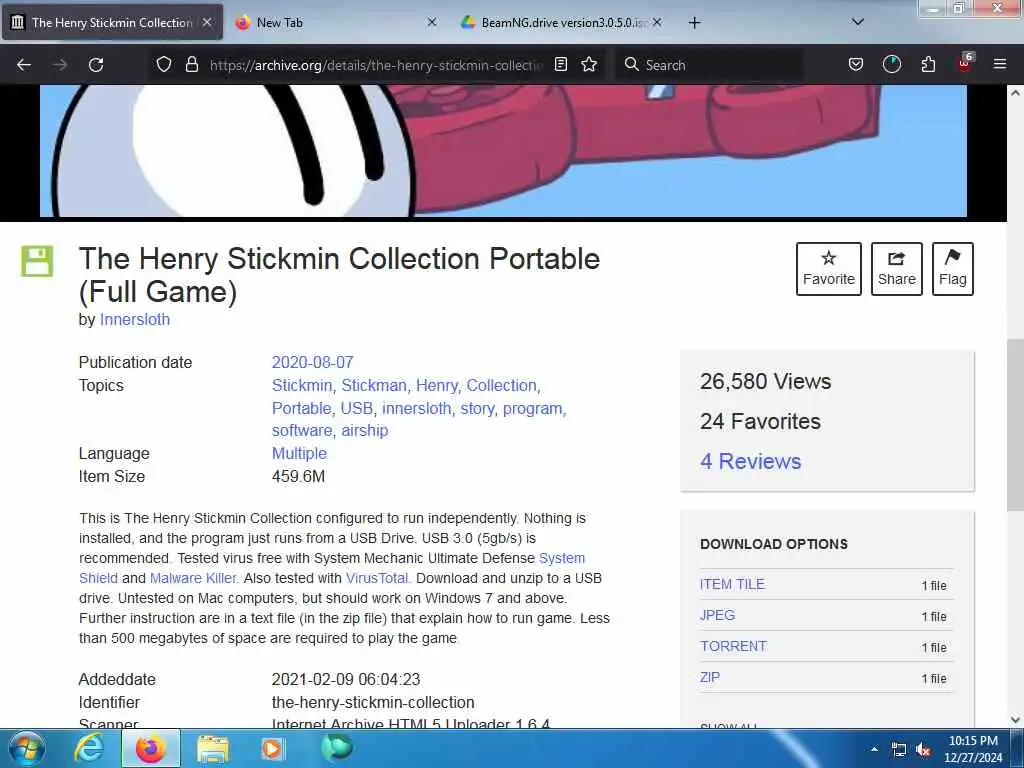The height and width of the screenshot is (768, 1024).
Task: Open the airship topic link
Action: [364, 430]
